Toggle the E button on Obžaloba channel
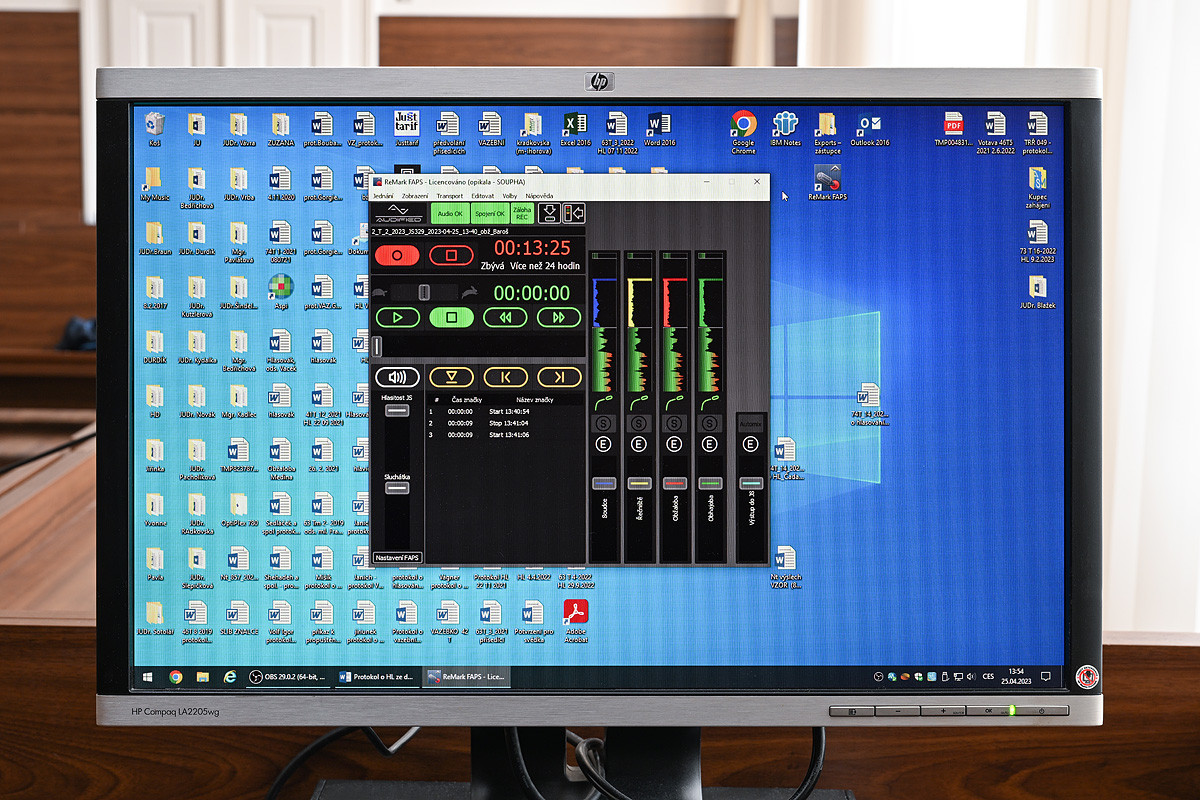 tap(674, 443)
